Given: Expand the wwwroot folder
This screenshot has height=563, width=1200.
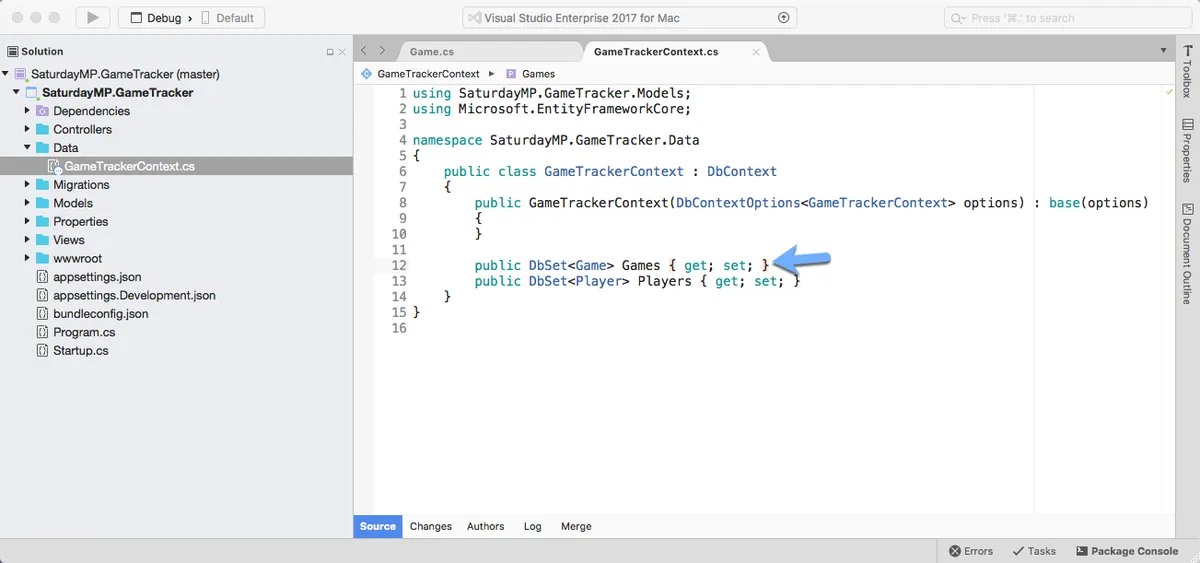Looking at the screenshot, I should coord(28,258).
